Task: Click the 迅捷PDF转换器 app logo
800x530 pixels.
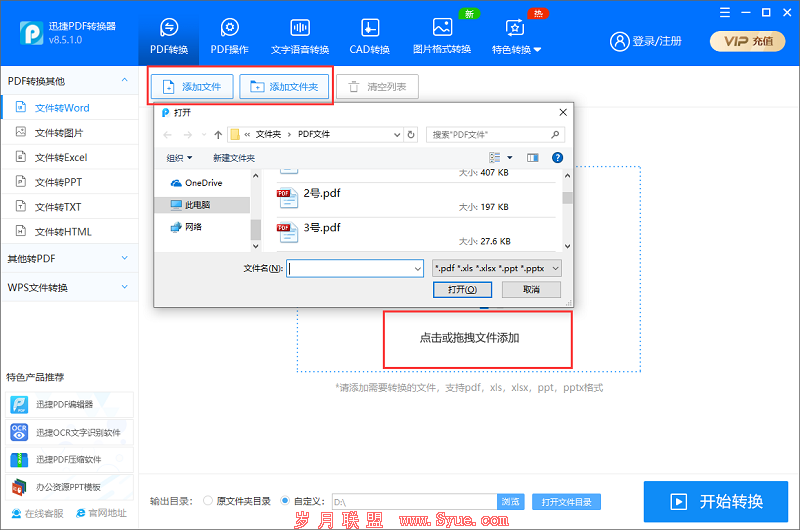Action: [31, 33]
